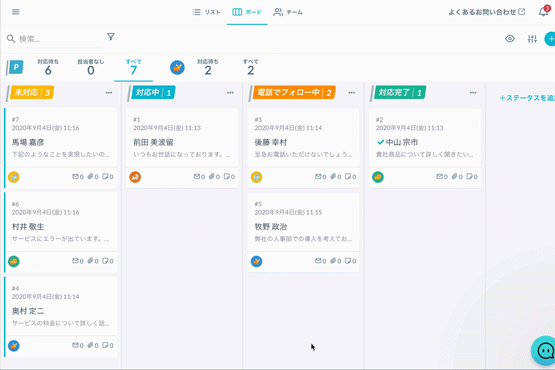Open the 未対応 column options menu
The image size is (555, 370).
coord(109,93)
